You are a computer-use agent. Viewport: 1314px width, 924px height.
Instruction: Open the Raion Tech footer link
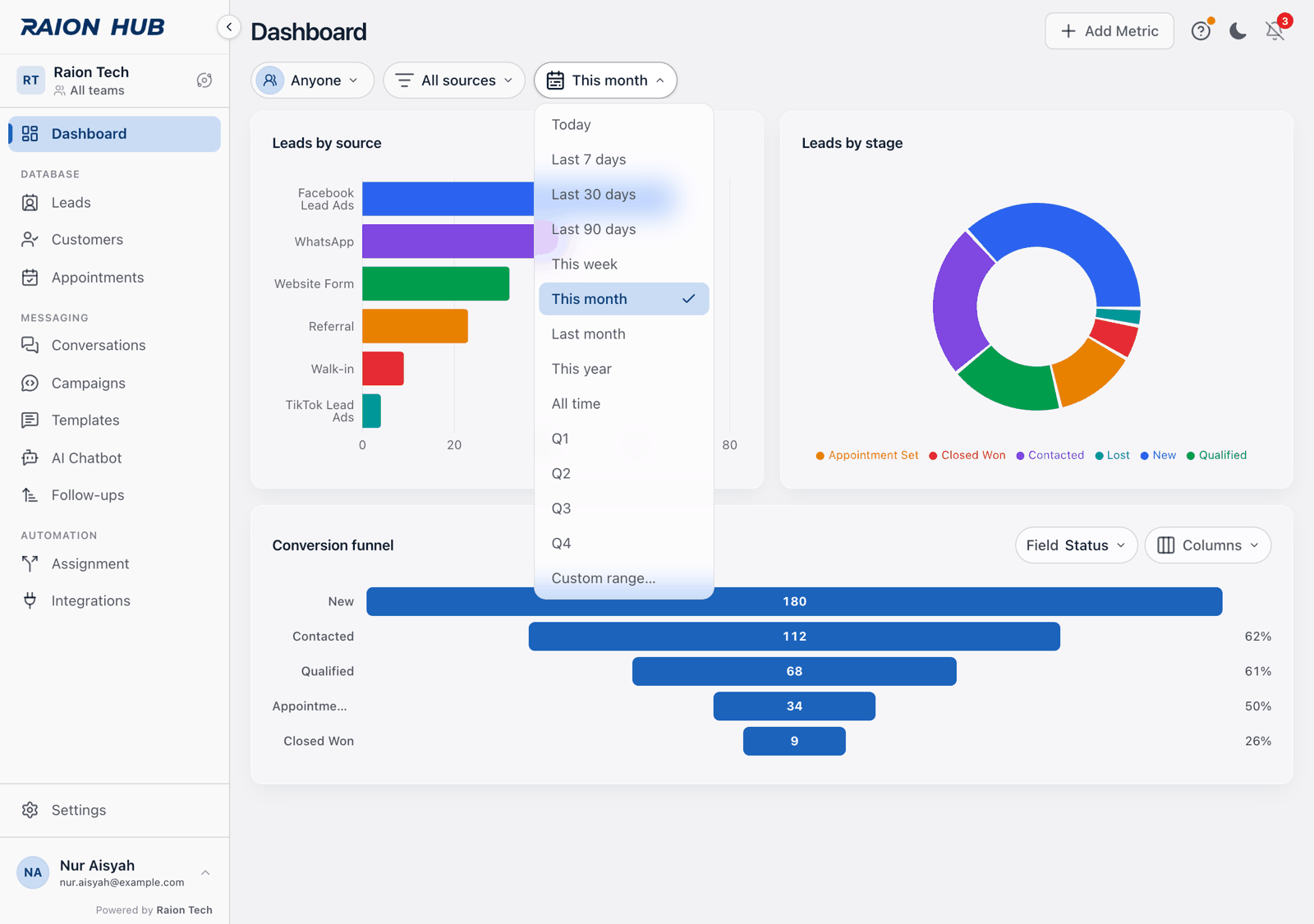(184, 910)
